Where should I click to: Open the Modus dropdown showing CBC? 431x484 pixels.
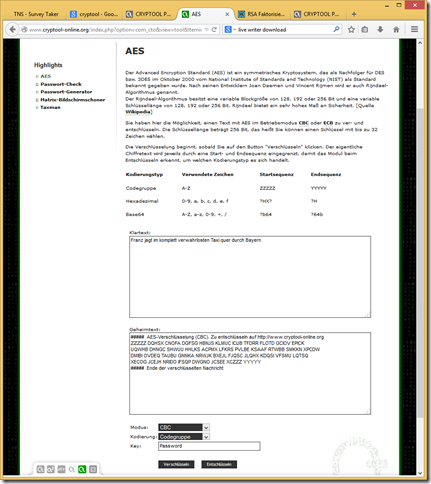pos(184,427)
